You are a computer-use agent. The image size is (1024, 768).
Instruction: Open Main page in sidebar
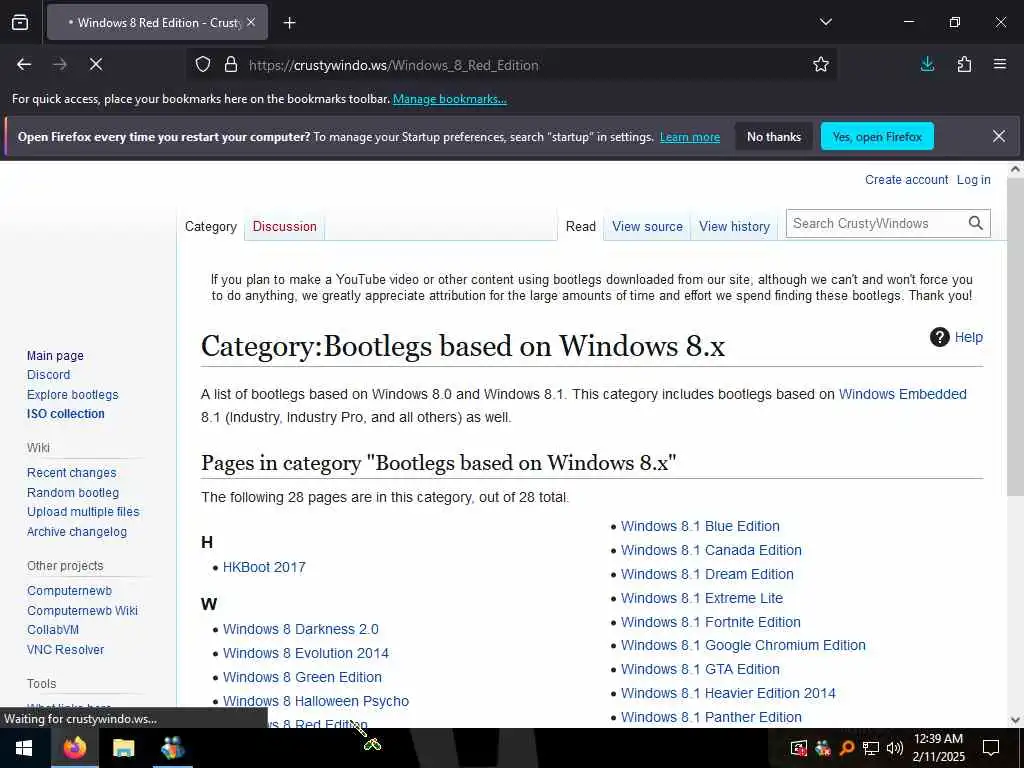(56, 356)
